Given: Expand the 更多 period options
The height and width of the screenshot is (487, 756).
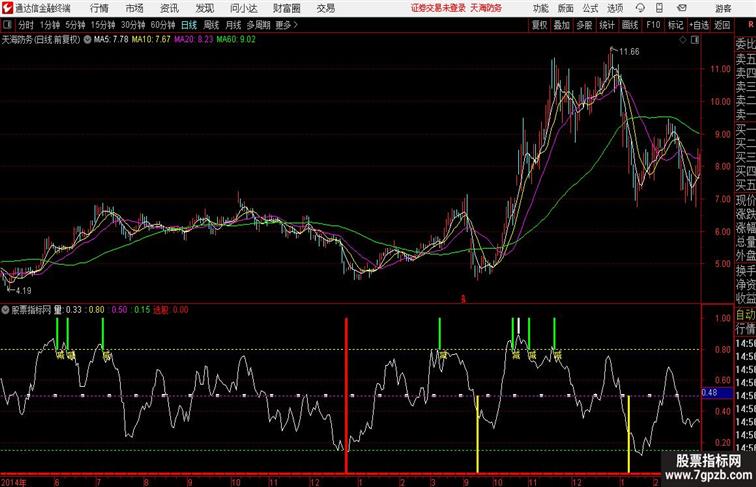Looking at the screenshot, I should (x=286, y=25).
